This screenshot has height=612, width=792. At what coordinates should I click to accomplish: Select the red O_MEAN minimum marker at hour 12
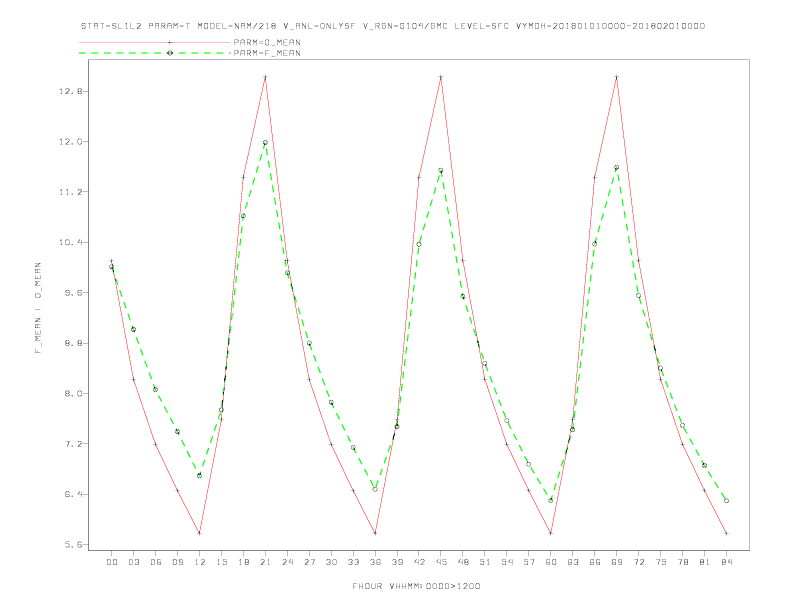[200, 533]
